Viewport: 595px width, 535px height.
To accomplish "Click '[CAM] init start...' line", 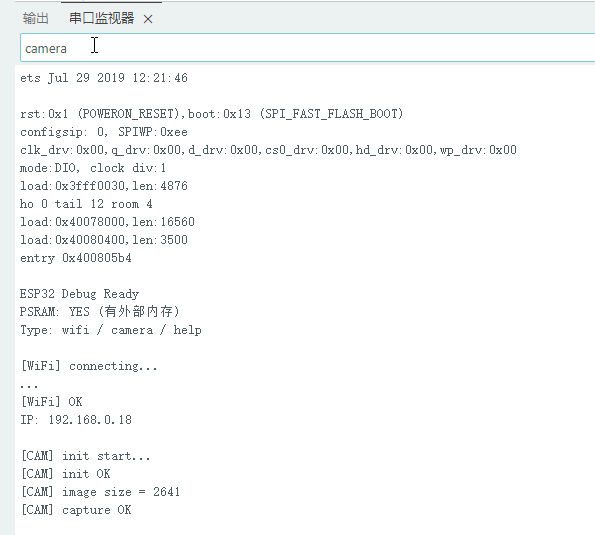I will [x=86, y=456].
